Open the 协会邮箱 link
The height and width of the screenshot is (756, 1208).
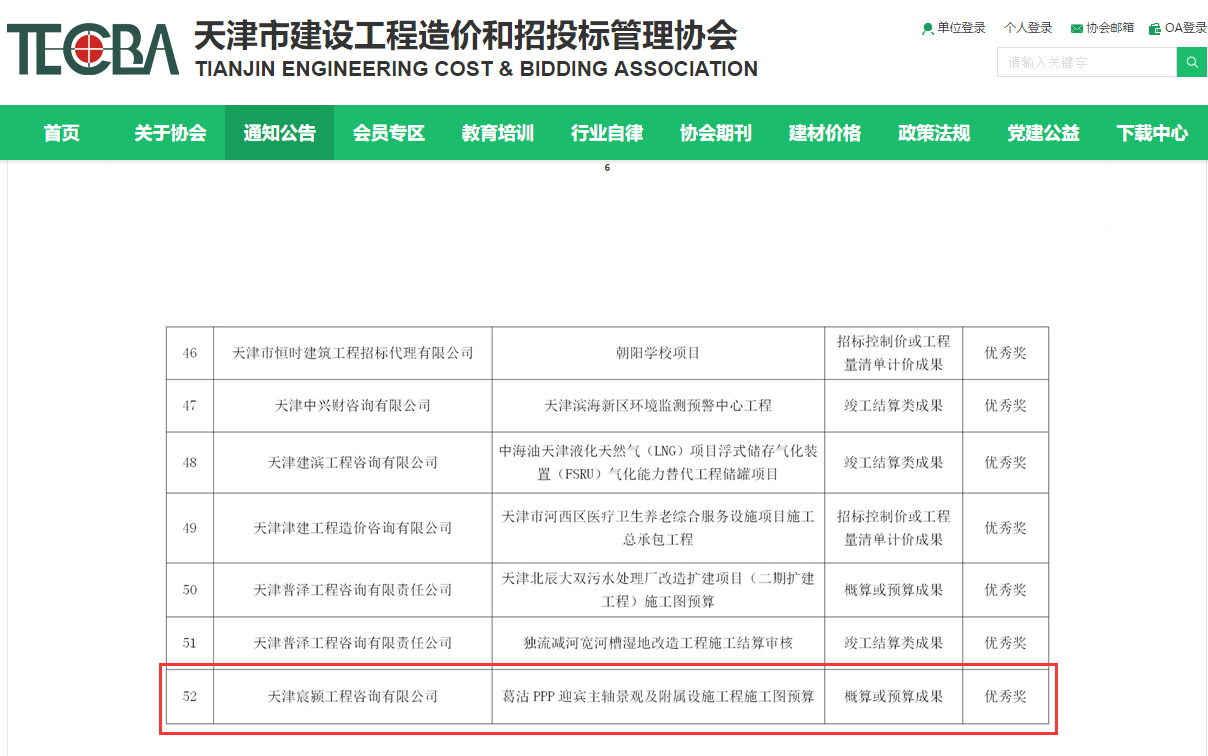click(1110, 28)
